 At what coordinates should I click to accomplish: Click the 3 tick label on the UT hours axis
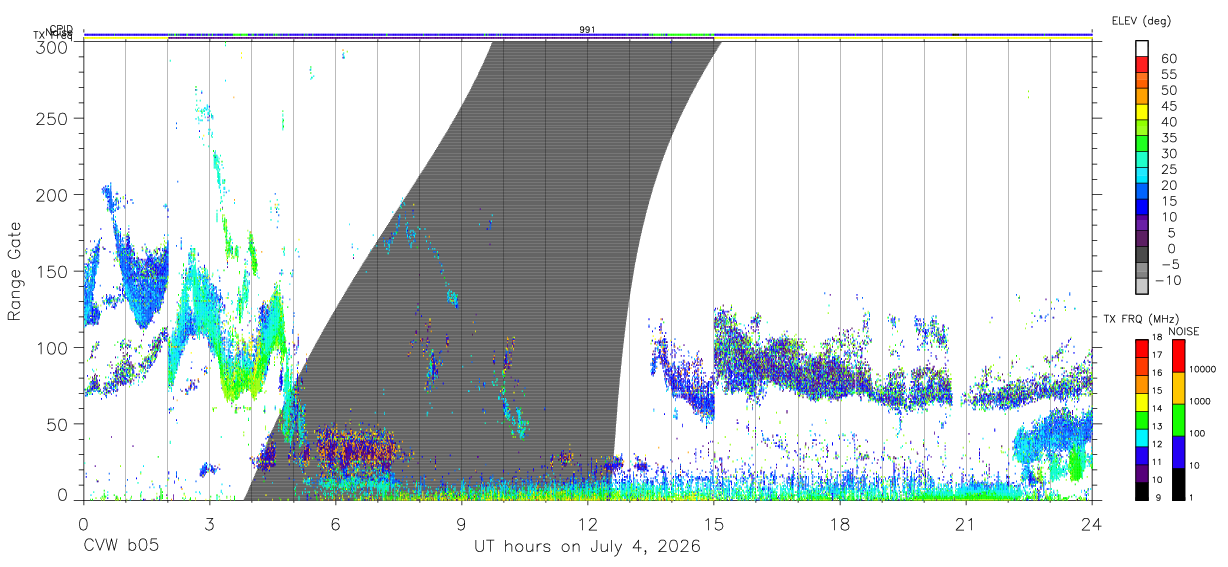click(209, 523)
